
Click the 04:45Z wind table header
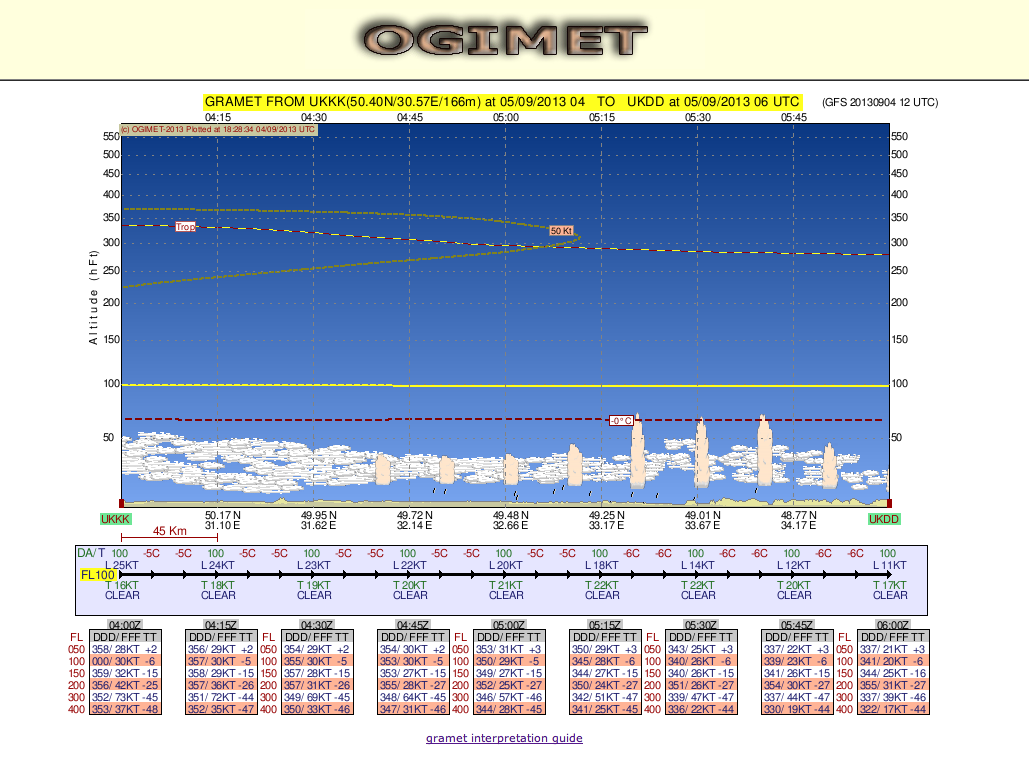[410, 624]
